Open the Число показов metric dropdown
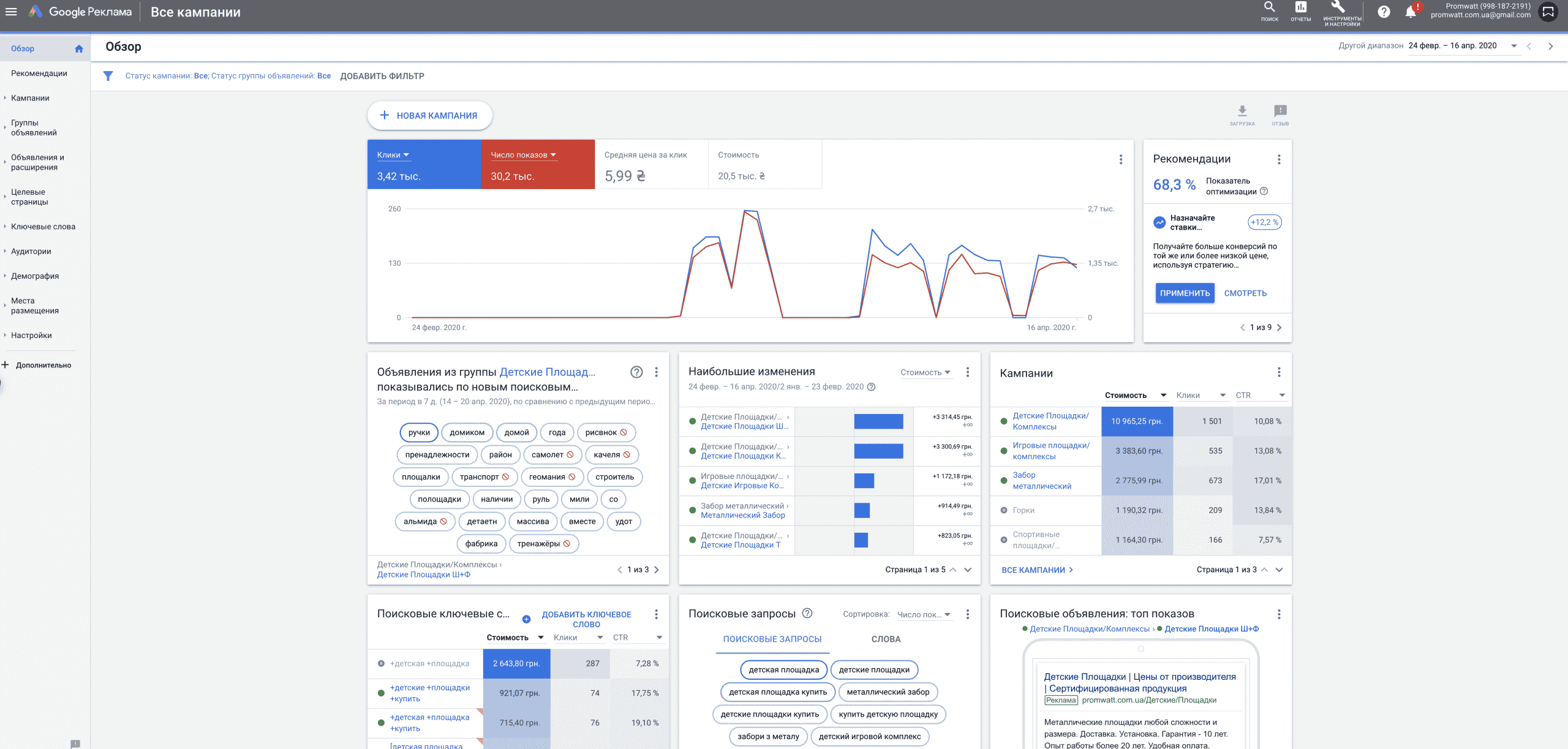 [524, 155]
